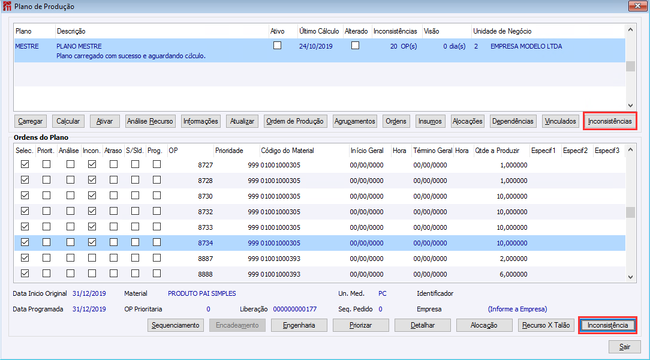Click the Sair button
The width and height of the screenshot is (650, 360).
(624, 347)
